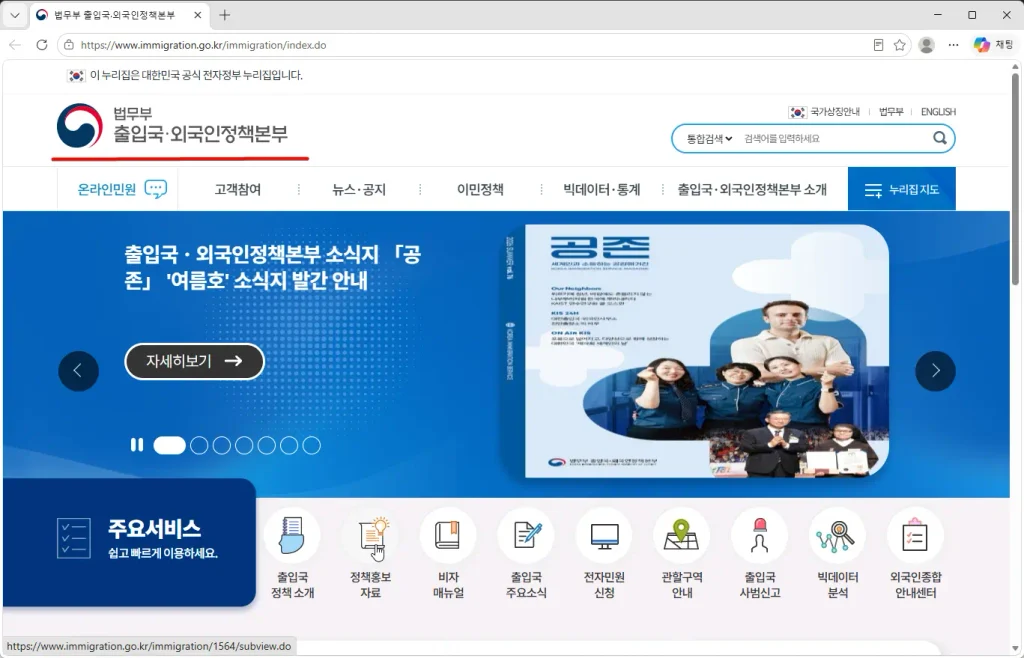The image size is (1024, 658).
Task: Click the browser refresh icon
Action: tap(42, 45)
